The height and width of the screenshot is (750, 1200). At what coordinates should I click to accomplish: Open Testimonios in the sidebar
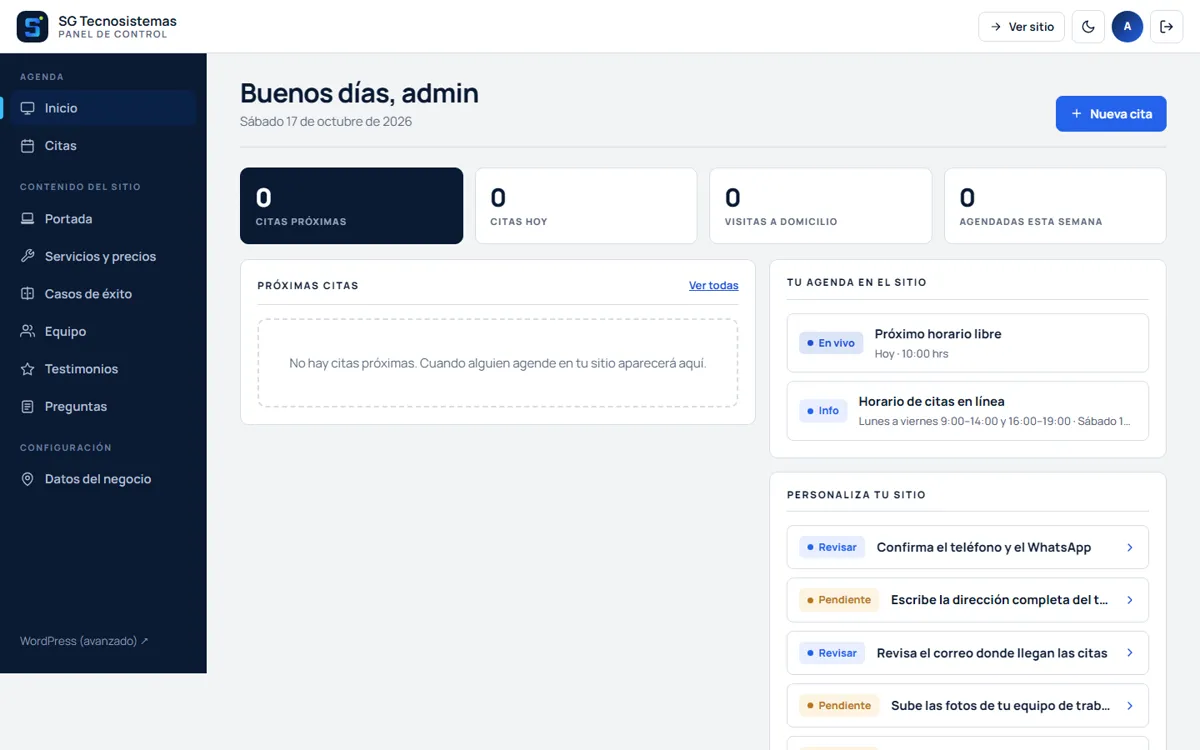103,369
